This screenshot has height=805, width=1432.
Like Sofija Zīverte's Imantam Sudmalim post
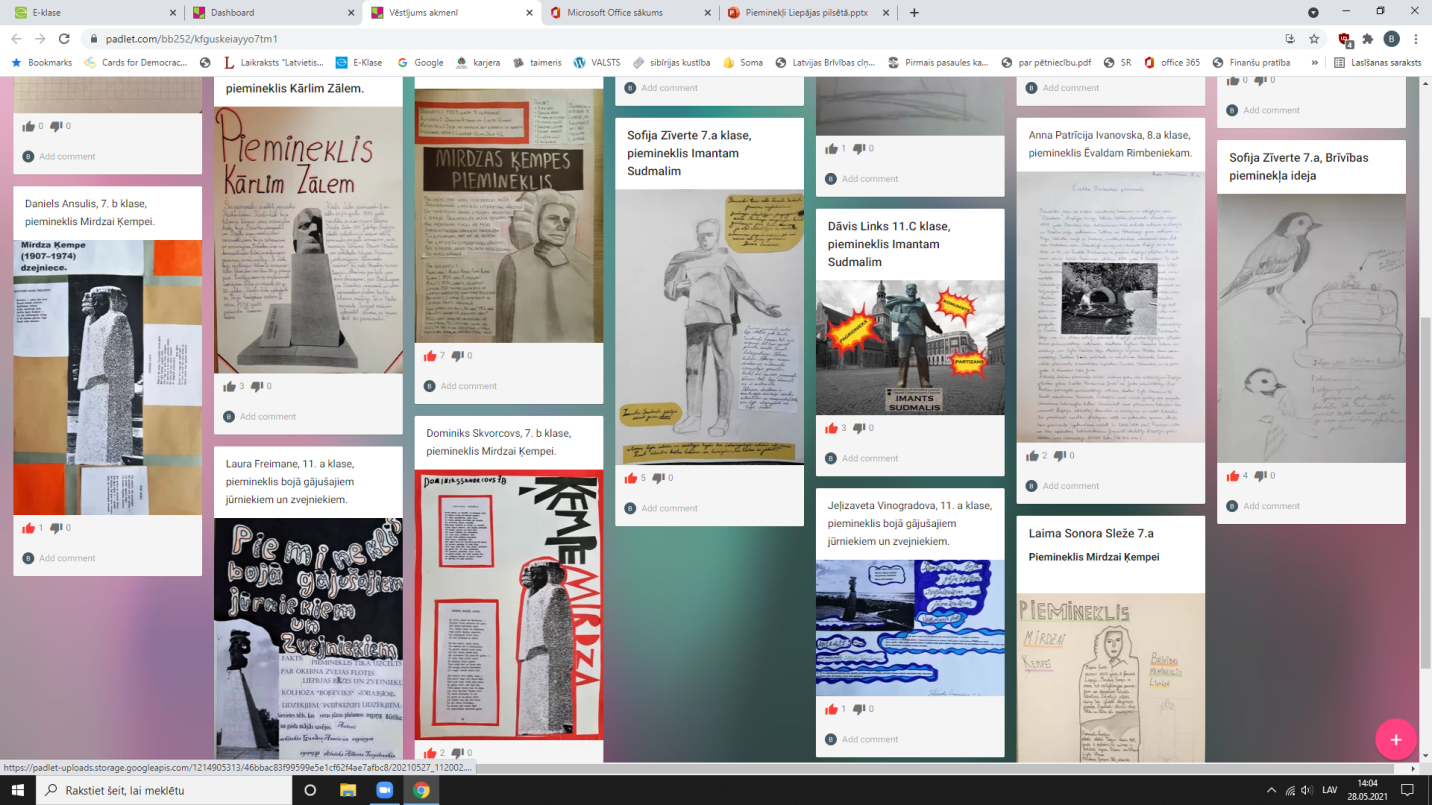click(630, 478)
